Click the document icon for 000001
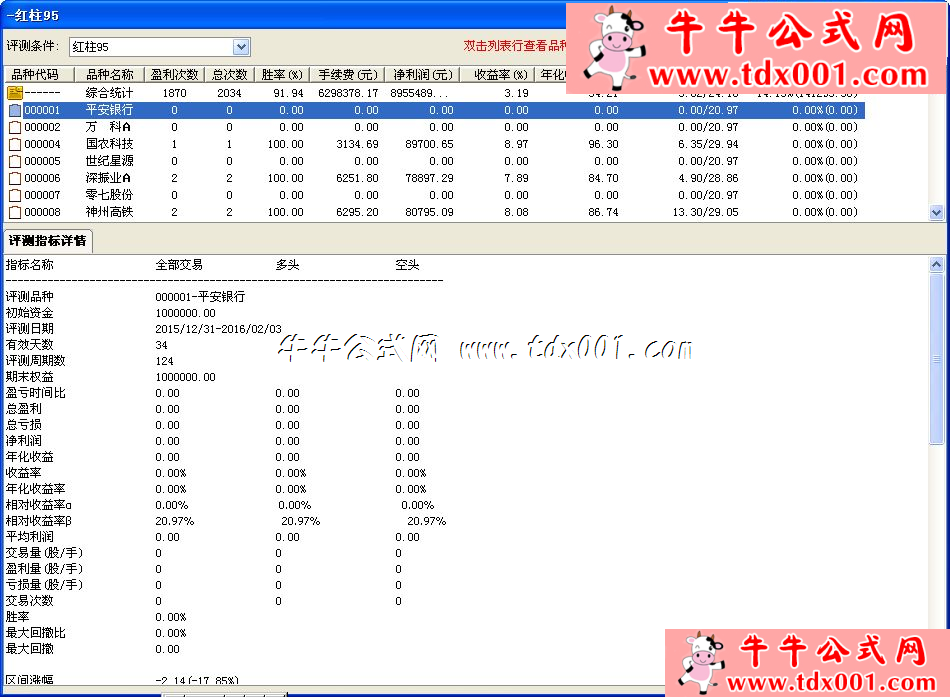This screenshot has width=950, height=697. pos(15,110)
